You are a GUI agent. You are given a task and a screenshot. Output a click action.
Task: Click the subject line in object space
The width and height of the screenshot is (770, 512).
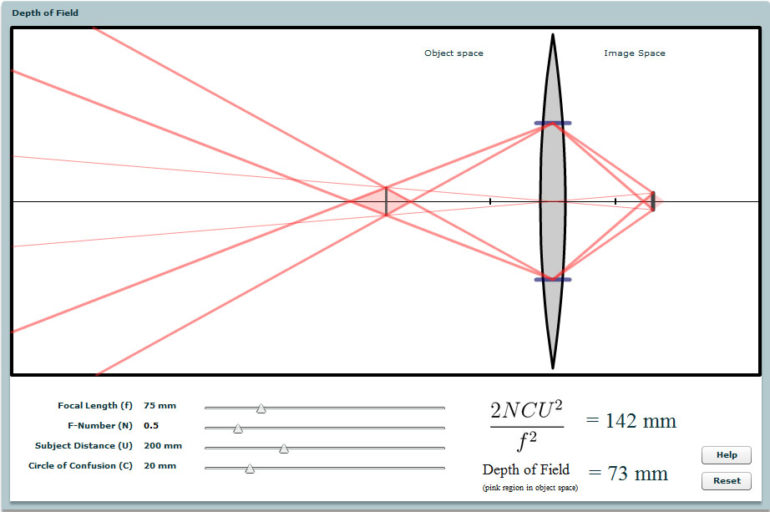pyautogui.click(x=386, y=201)
